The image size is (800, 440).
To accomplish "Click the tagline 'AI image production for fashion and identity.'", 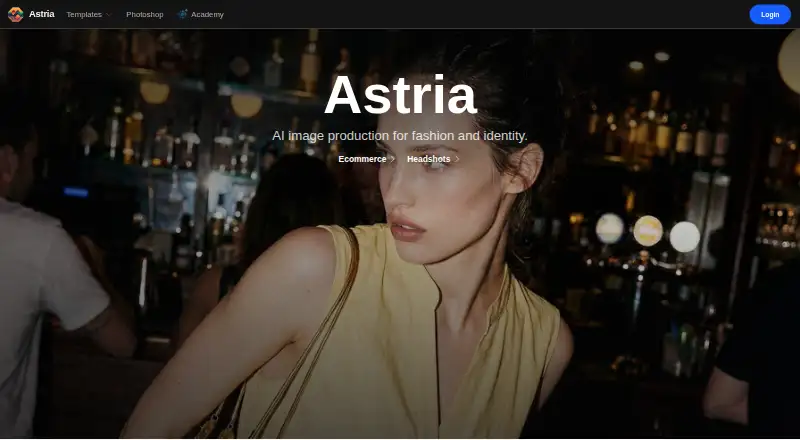I will point(399,136).
